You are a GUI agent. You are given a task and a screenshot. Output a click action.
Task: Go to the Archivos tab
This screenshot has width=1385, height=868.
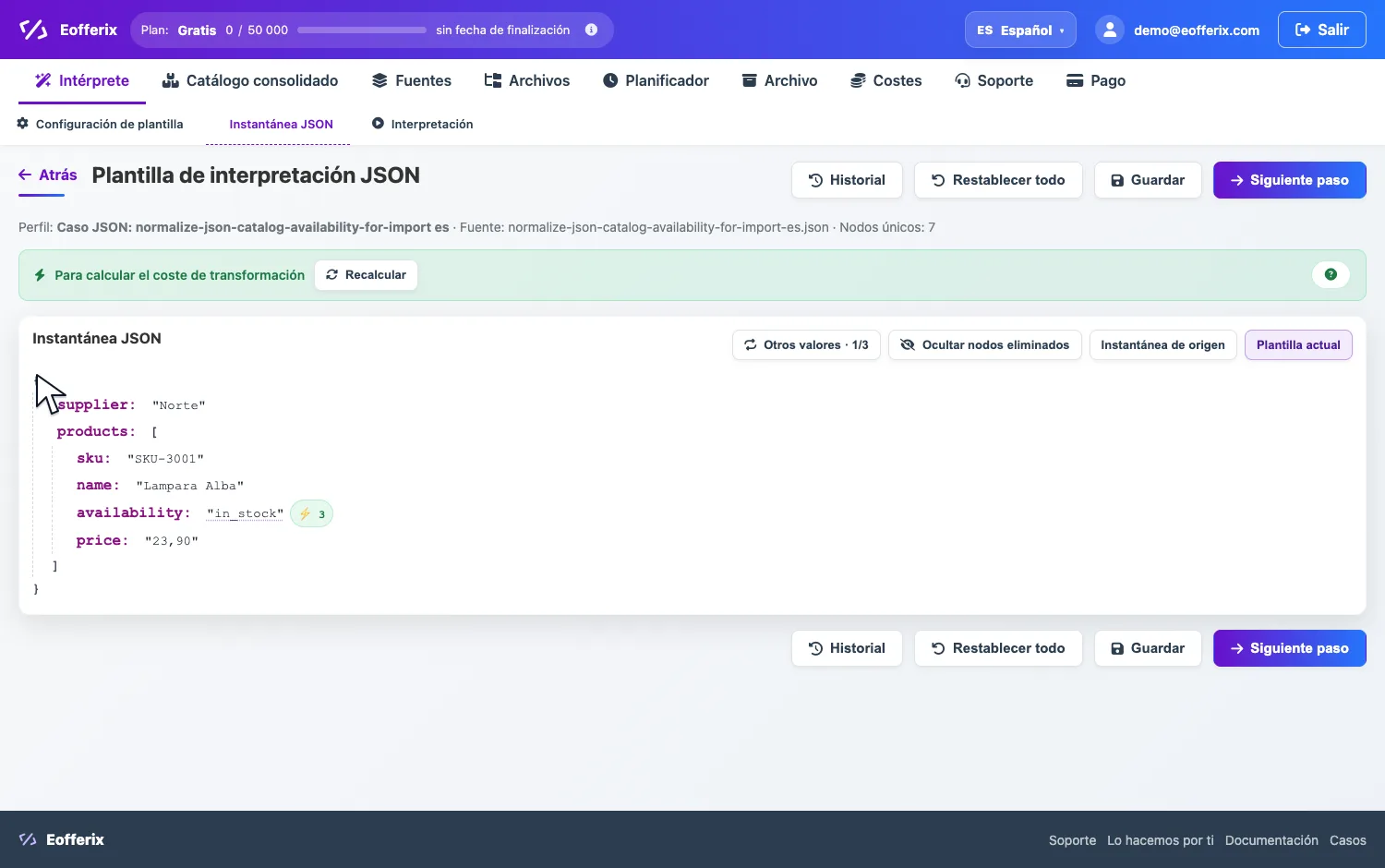point(527,80)
